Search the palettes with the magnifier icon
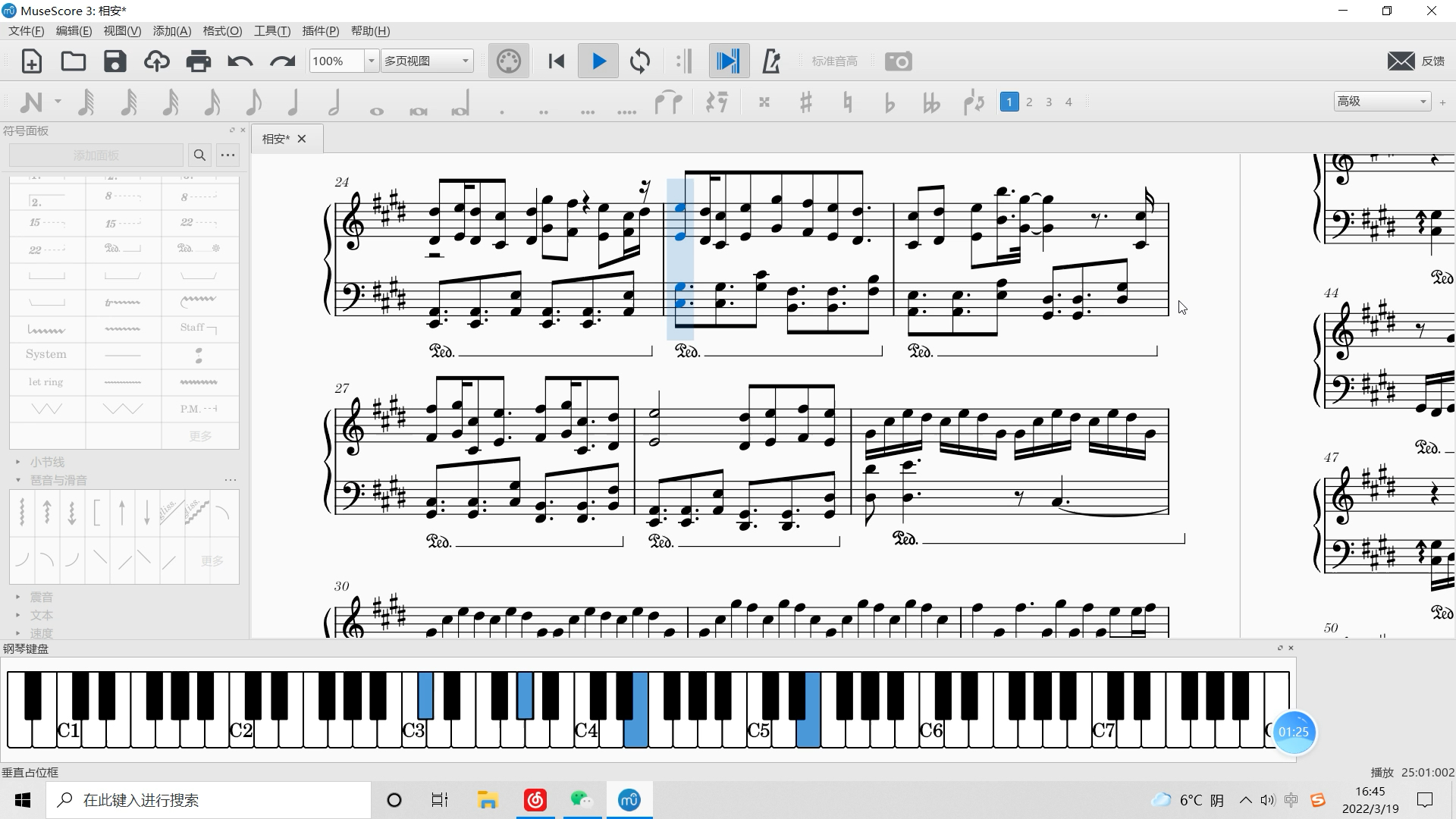 pos(199,155)
